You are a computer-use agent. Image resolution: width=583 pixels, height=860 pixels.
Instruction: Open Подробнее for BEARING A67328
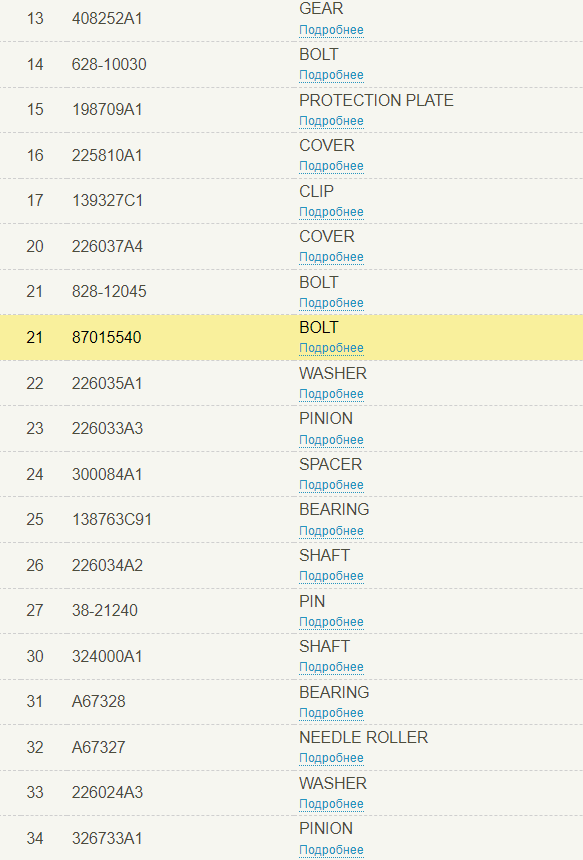[331, 714]
